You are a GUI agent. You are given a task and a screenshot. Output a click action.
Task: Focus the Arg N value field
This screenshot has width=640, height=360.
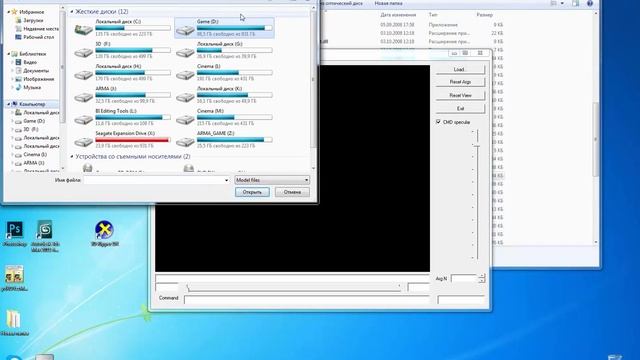coord(464,278)
